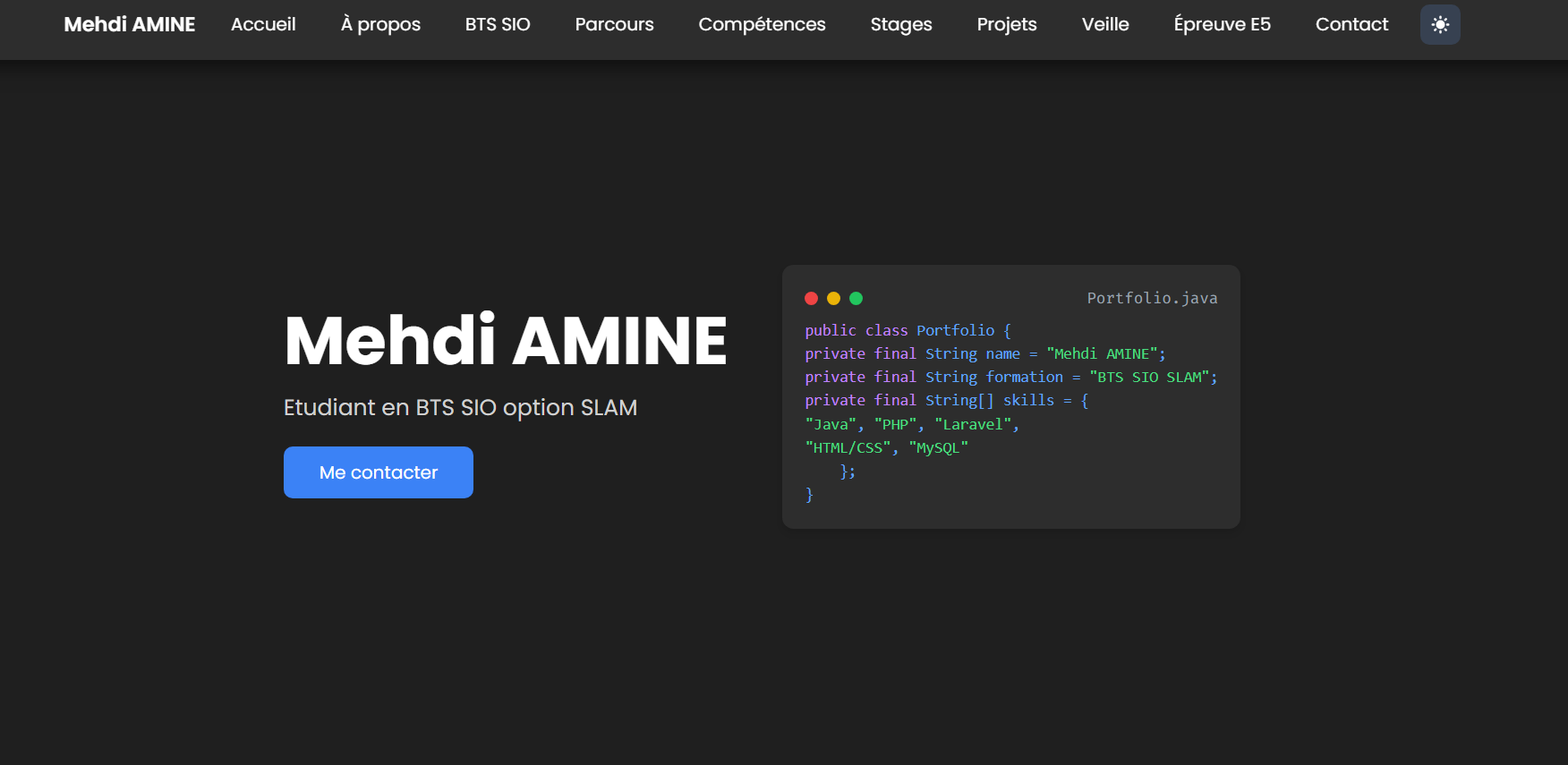The image size is (1568, 765).
Task: Go to Projets in navigation
Action: click(x=1007, y=25)
